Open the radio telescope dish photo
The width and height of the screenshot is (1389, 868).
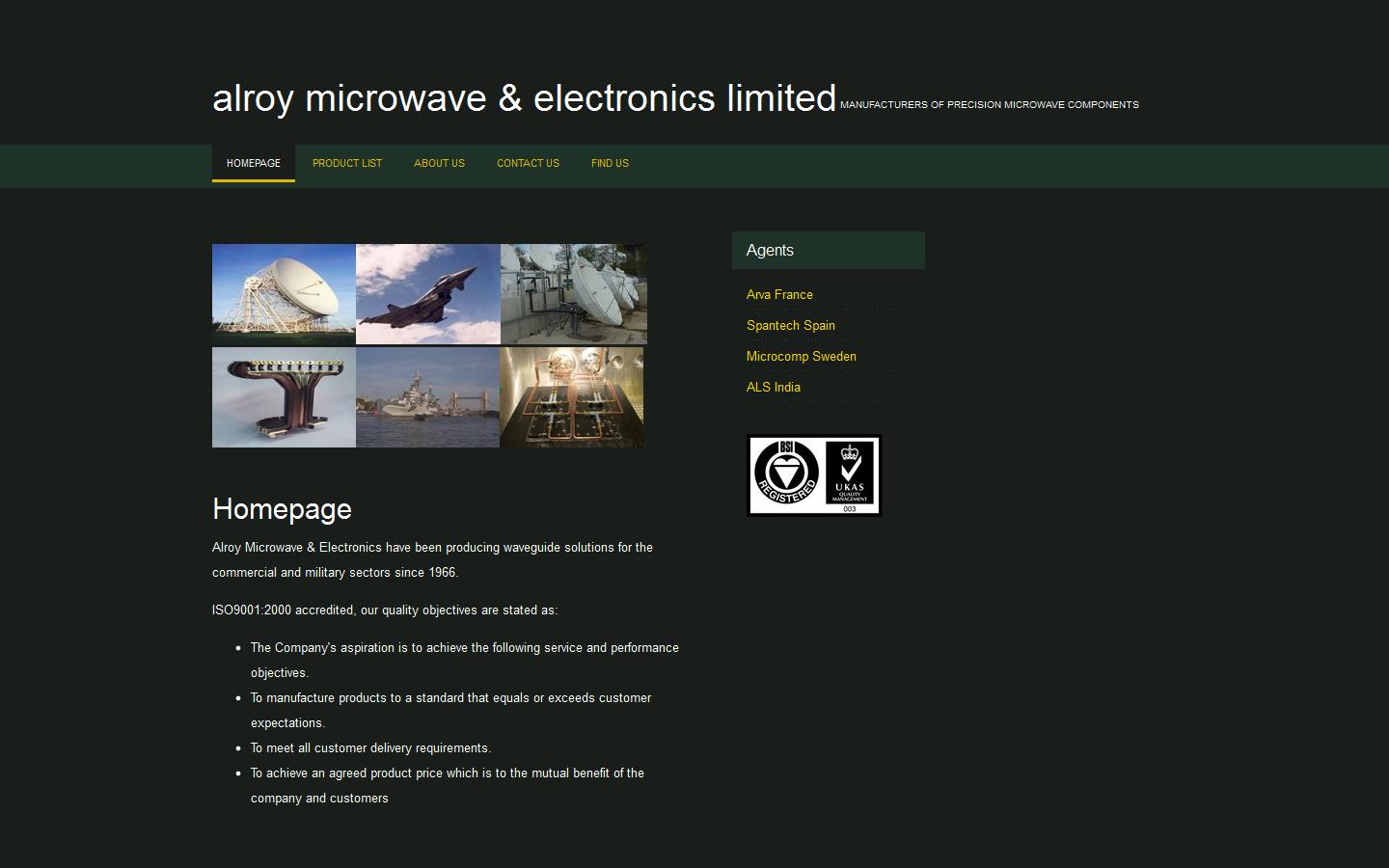[283, 294]
